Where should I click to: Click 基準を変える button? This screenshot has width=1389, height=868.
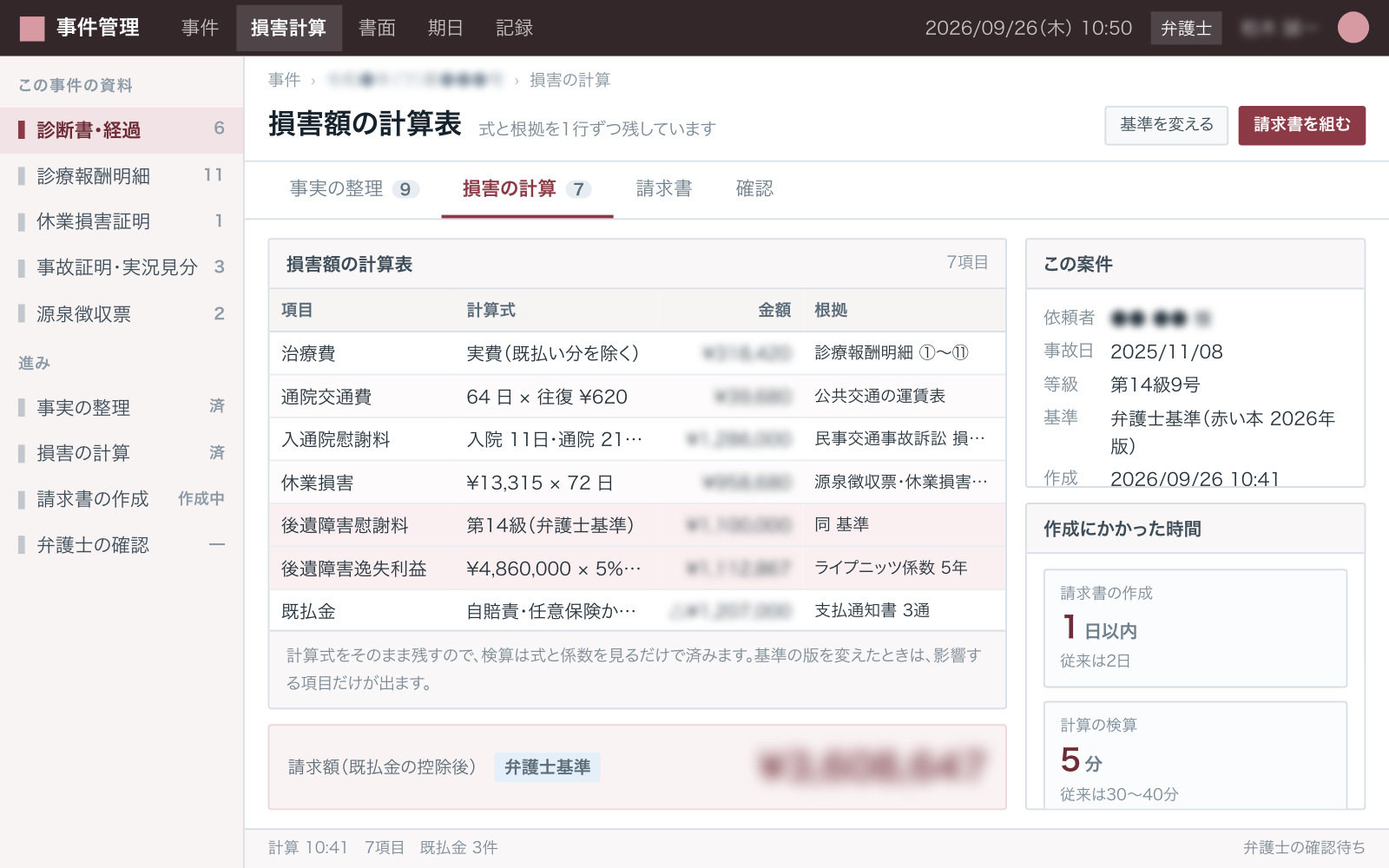coord(1167,125)
